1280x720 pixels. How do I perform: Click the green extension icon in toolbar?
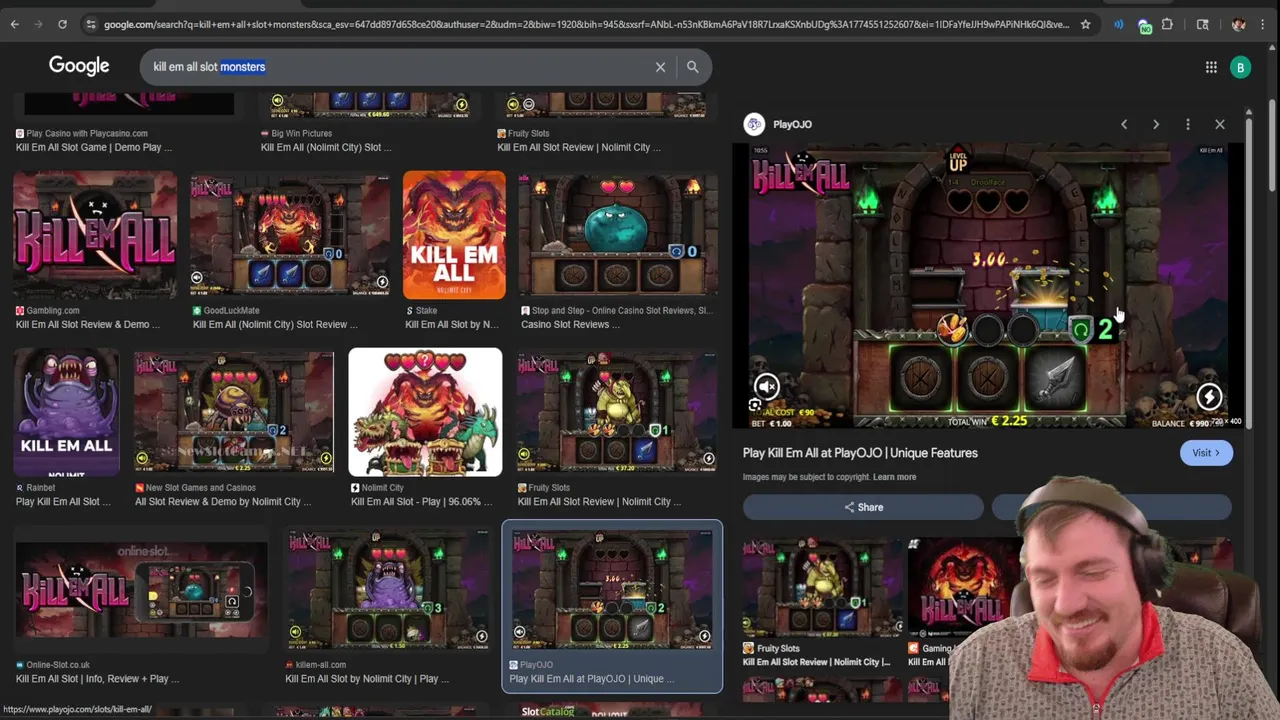pos(1145,25)
